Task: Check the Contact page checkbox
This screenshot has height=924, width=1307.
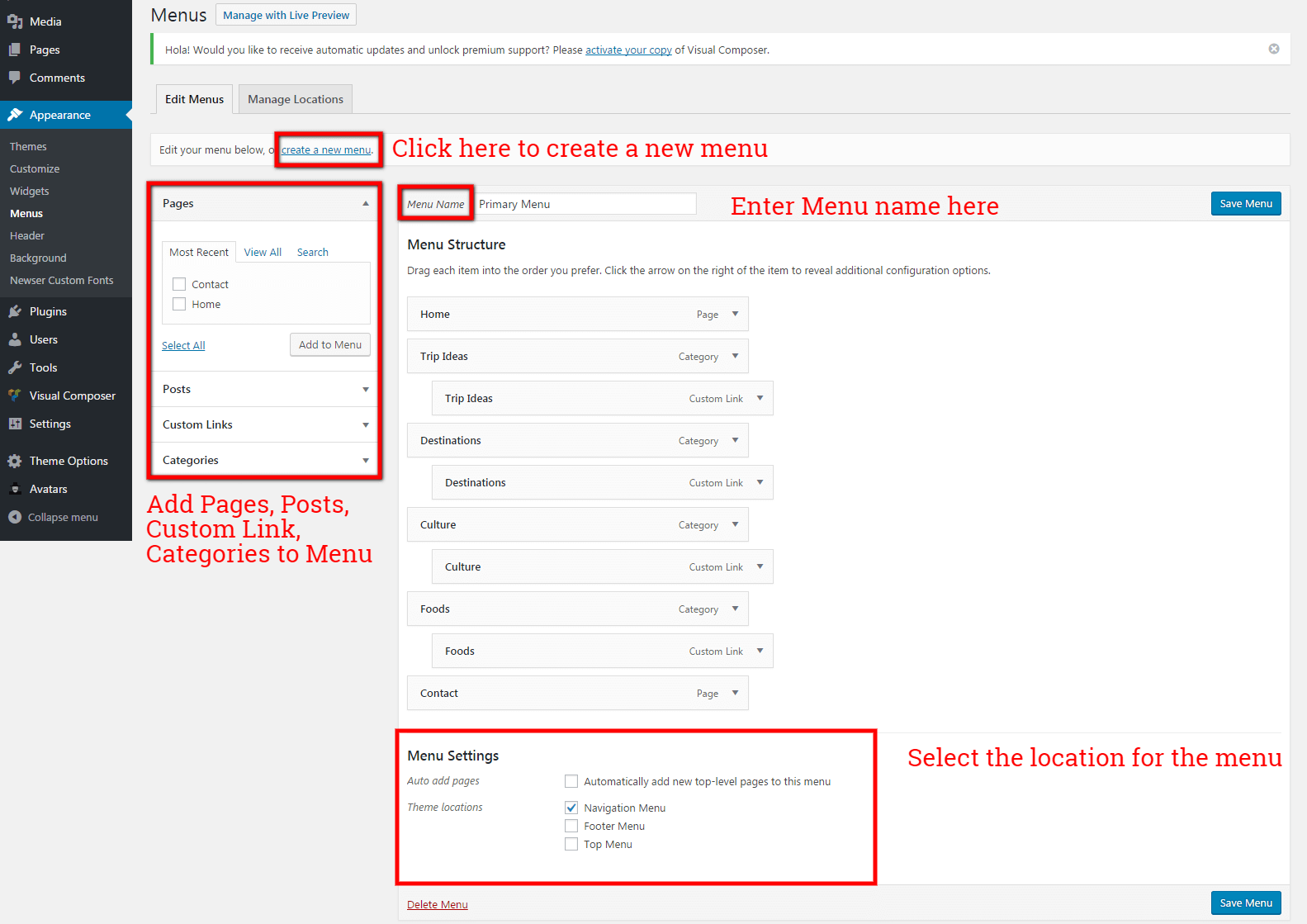Action: 179,284
